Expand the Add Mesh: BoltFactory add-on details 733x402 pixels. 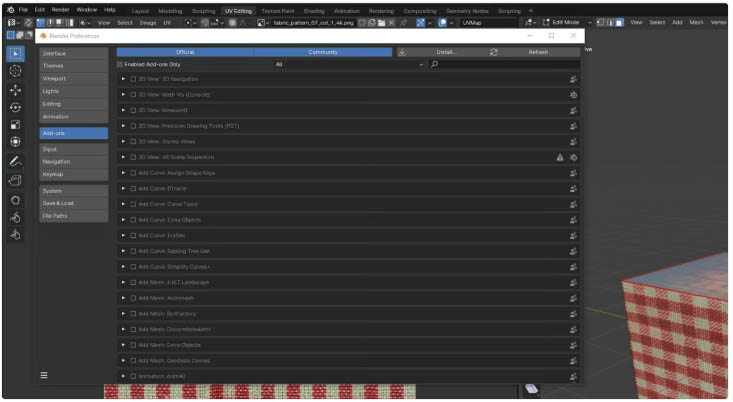tap(123, 313)
